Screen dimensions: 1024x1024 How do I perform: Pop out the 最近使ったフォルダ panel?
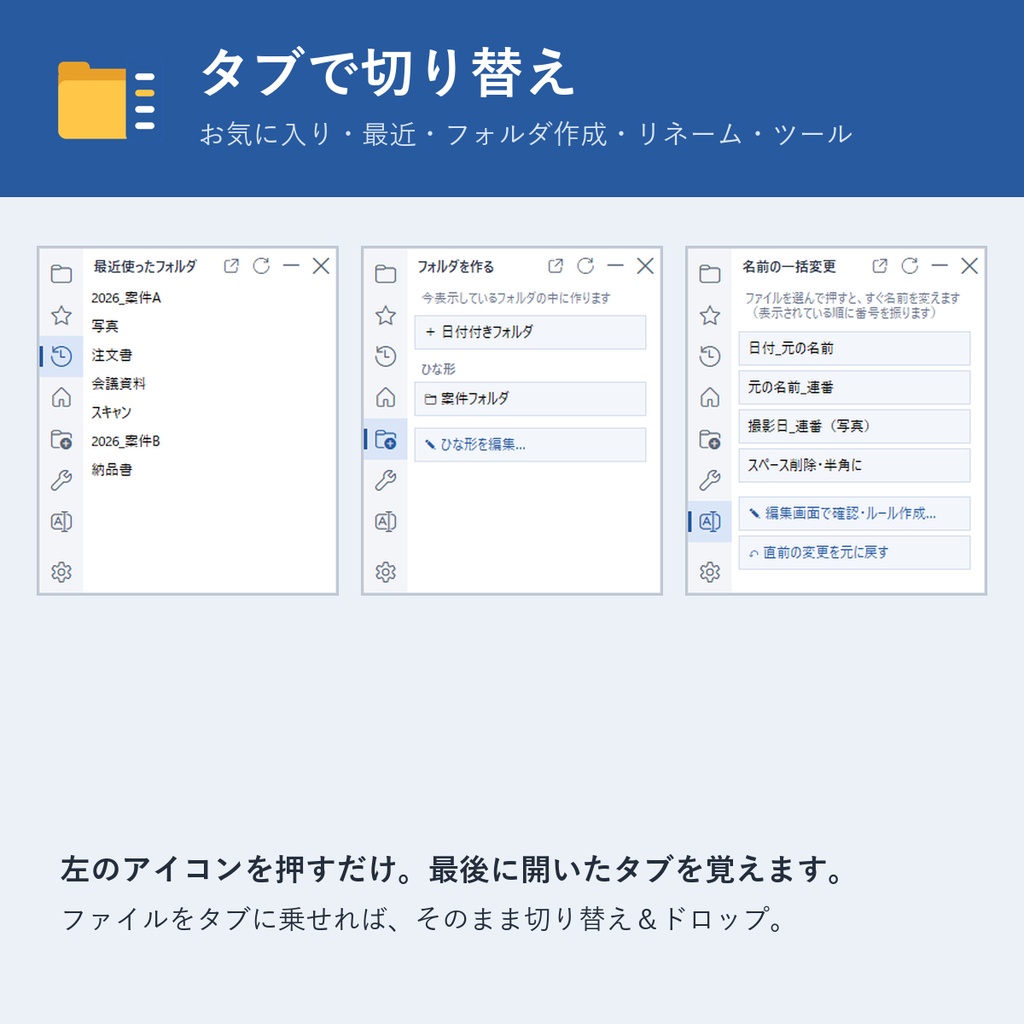click(231, 266)
